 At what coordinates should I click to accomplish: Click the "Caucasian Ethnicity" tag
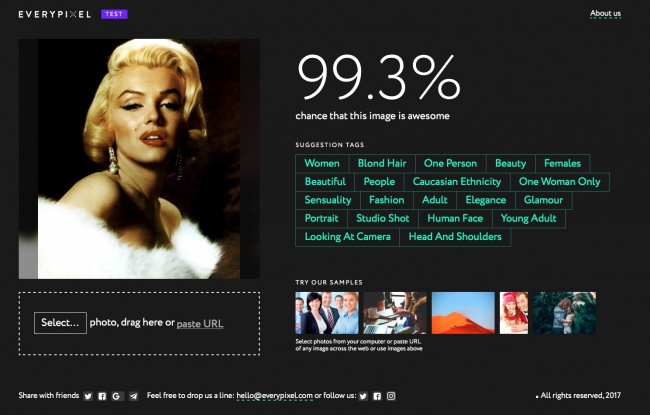[x=457, y=182]
